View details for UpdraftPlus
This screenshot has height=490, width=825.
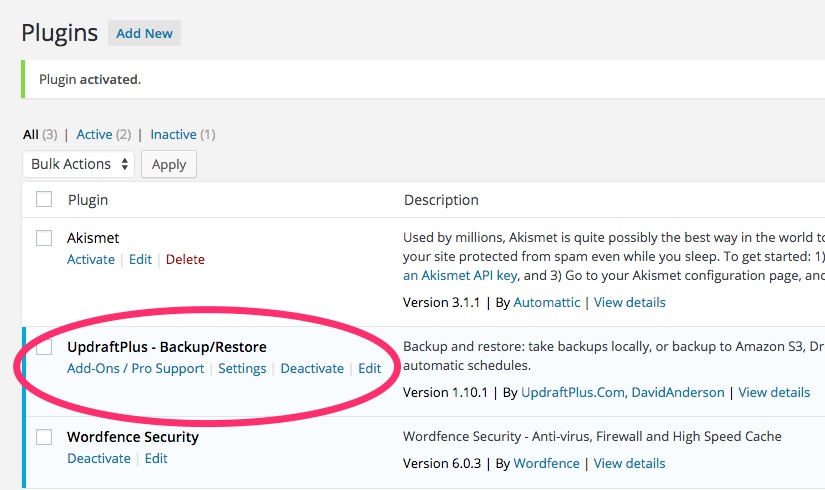coord(774,393)
